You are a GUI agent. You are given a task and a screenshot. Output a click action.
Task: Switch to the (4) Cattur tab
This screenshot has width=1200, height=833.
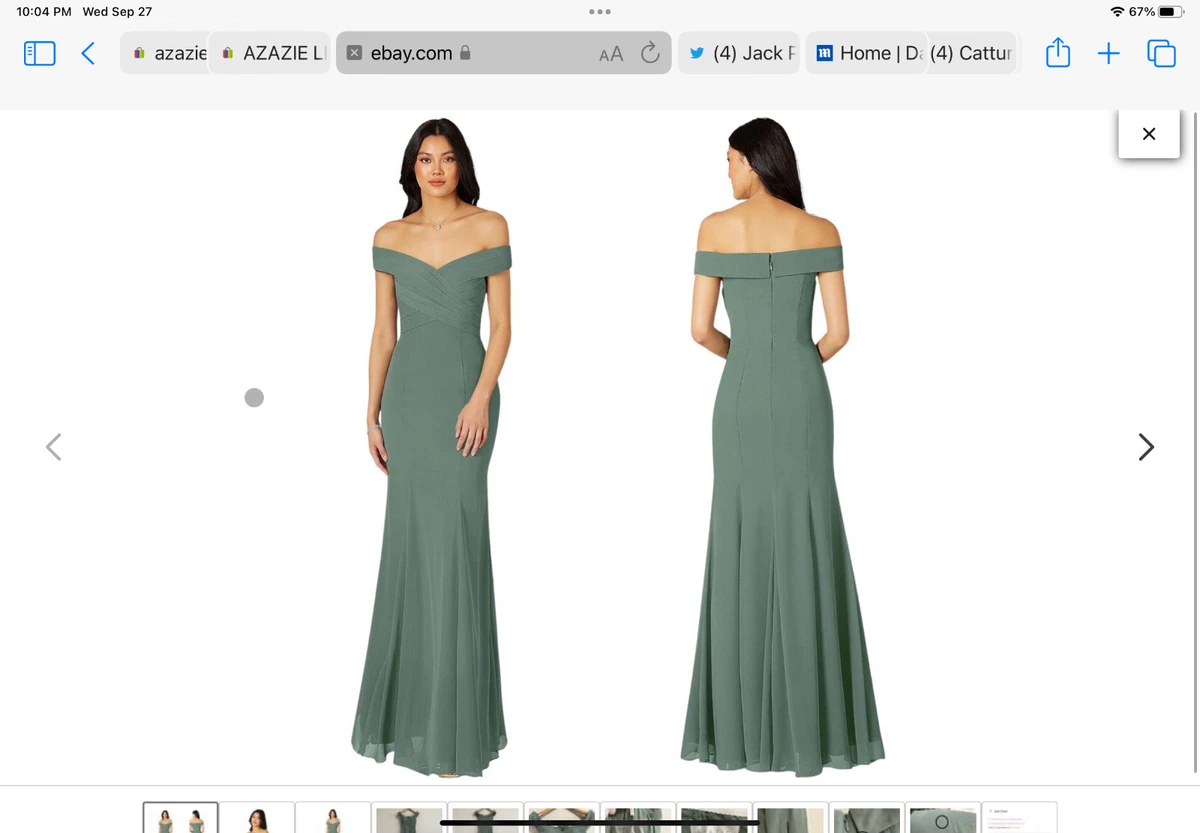click(x=972, y=53)
